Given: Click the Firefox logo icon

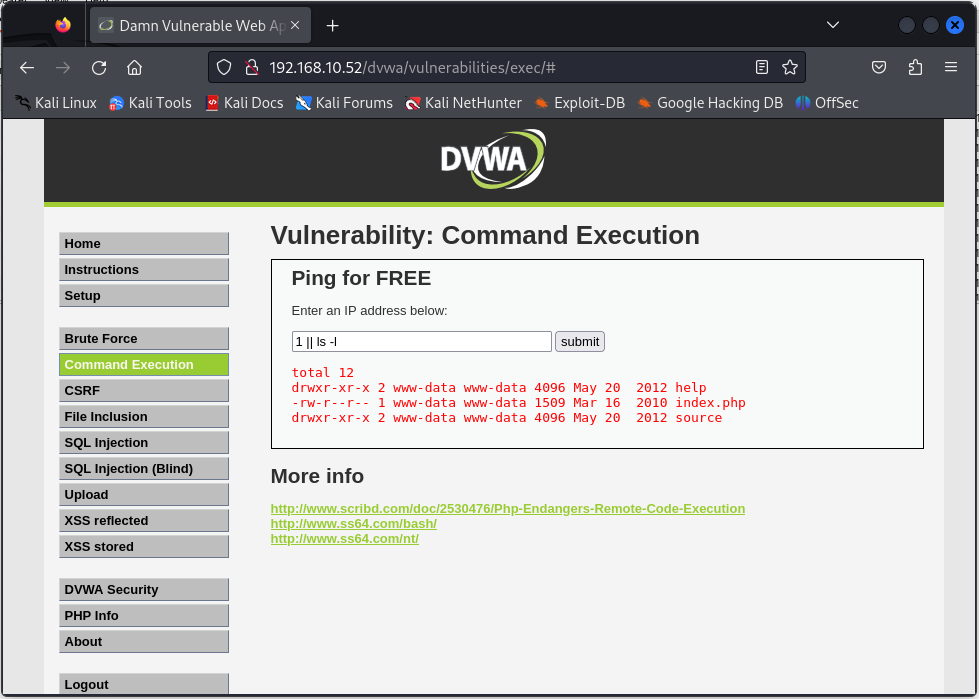Looking at the screenshot, I should 63,25.
